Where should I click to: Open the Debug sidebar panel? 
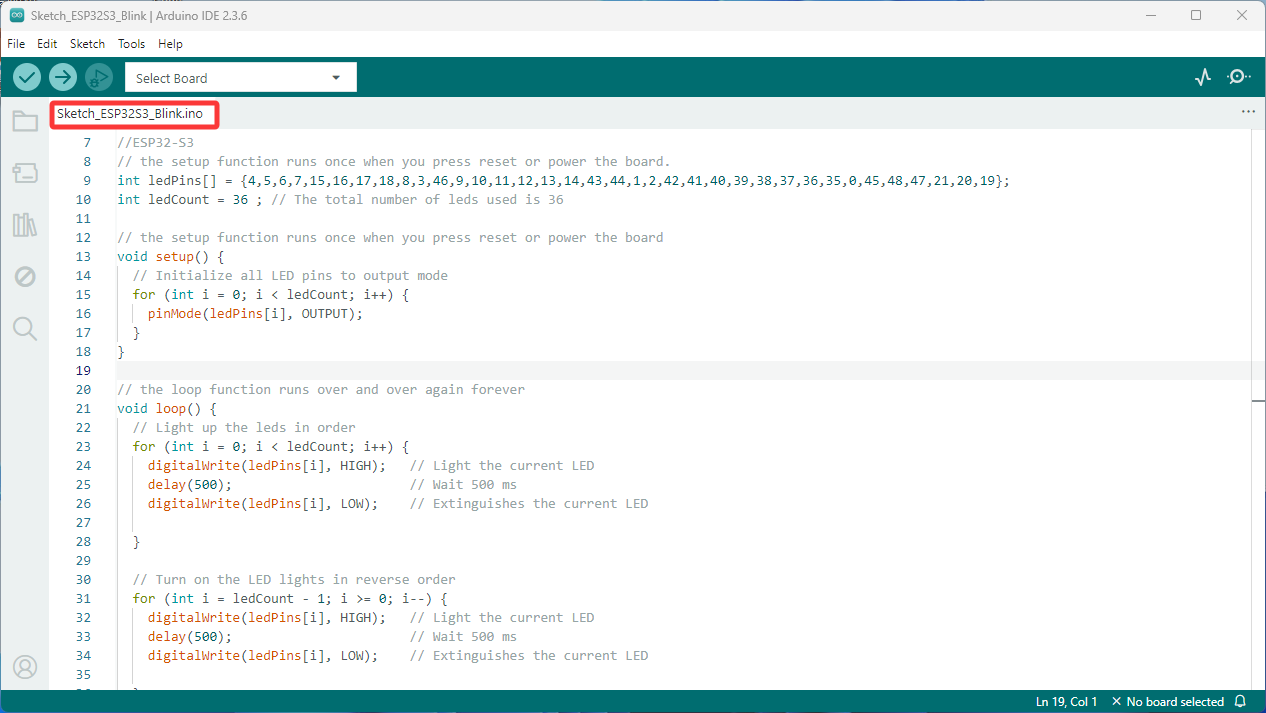coord(25,276)
